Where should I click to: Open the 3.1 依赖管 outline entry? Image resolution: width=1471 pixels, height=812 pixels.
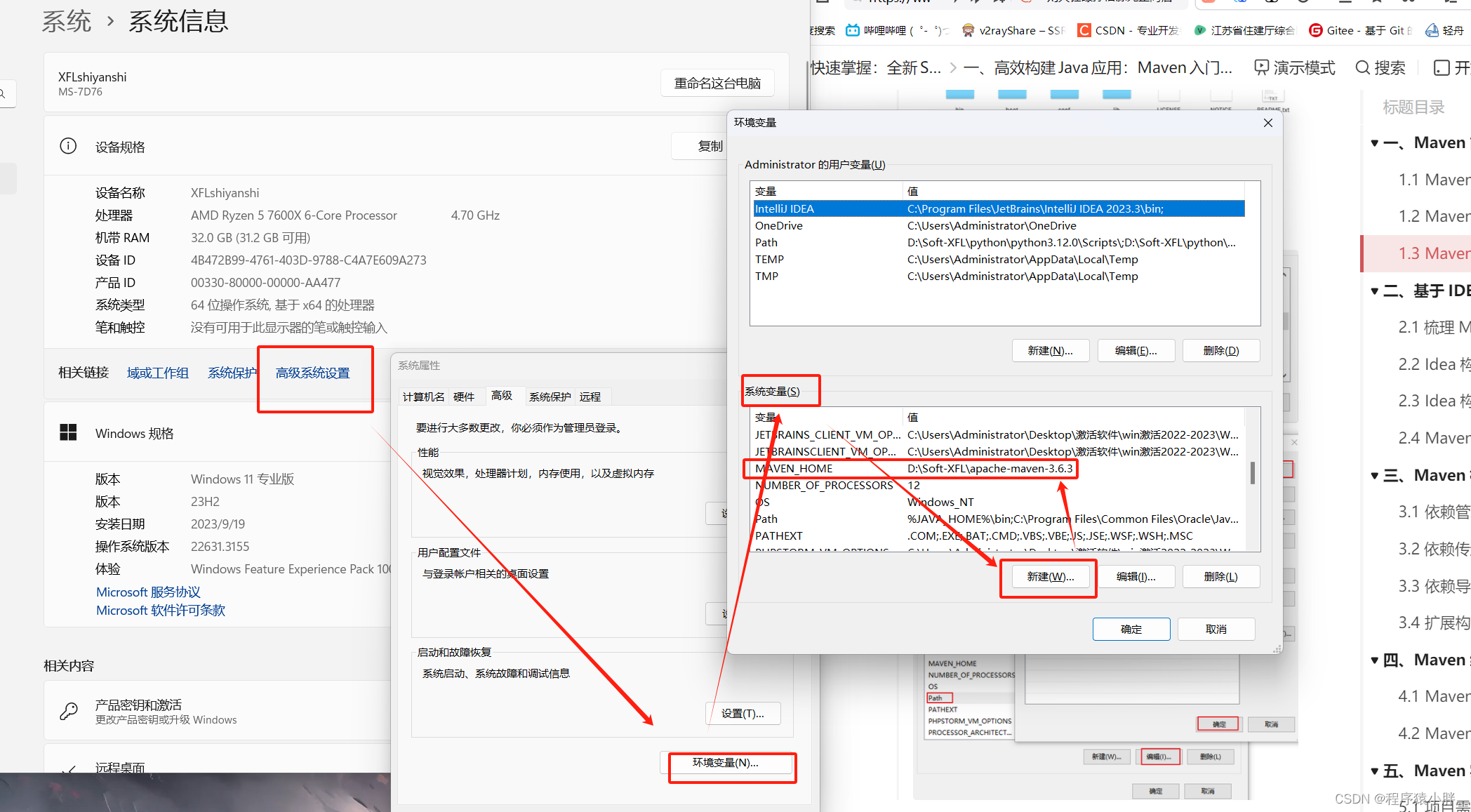pyautogui.click(x=1434, y=512)
